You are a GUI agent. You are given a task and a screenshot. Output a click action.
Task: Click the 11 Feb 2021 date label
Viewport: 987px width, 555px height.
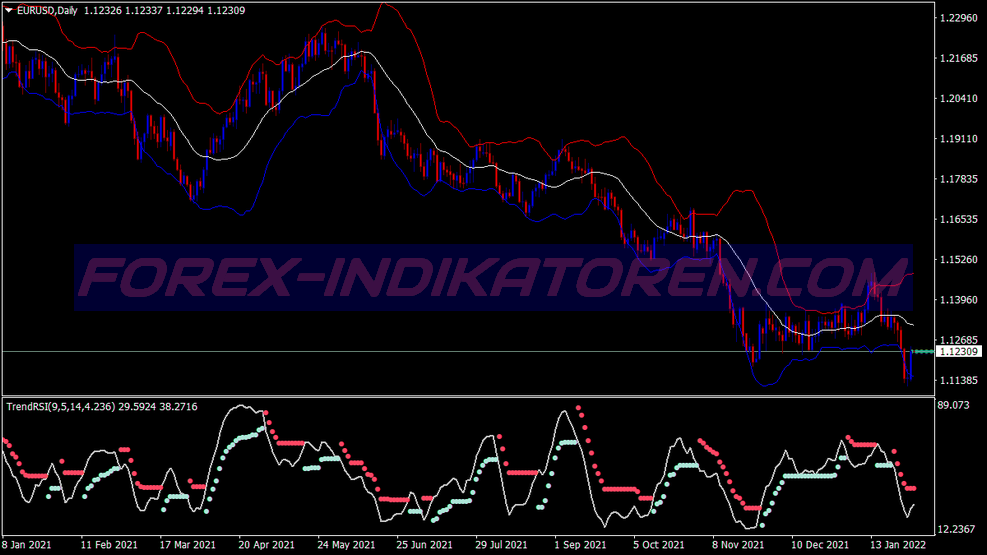(x=109, y=545)
